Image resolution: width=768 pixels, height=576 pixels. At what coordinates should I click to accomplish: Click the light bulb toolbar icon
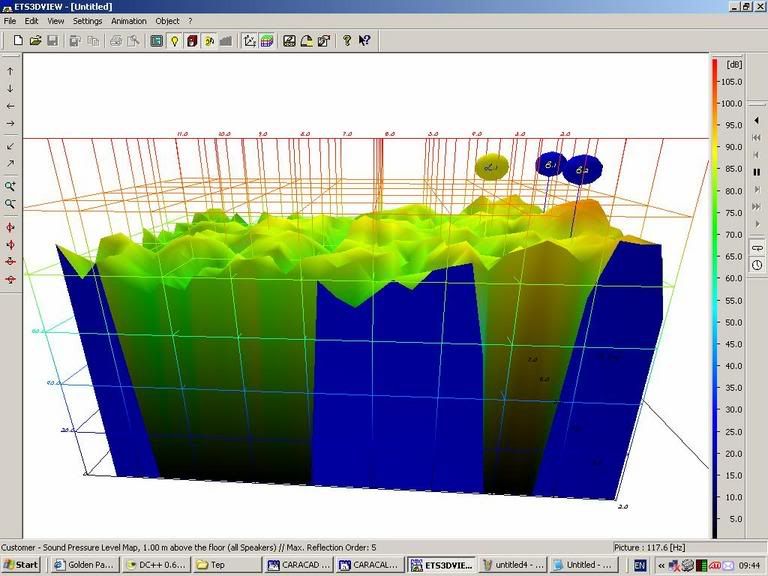(x=174, y=41)
